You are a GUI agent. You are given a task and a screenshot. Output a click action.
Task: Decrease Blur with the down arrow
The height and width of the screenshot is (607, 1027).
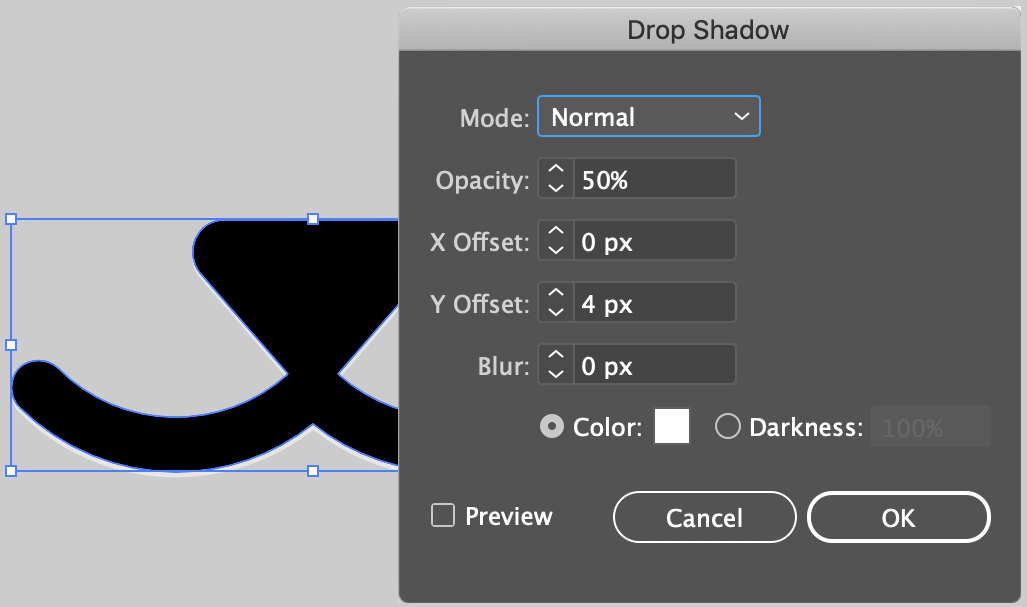tap(557, 374)
